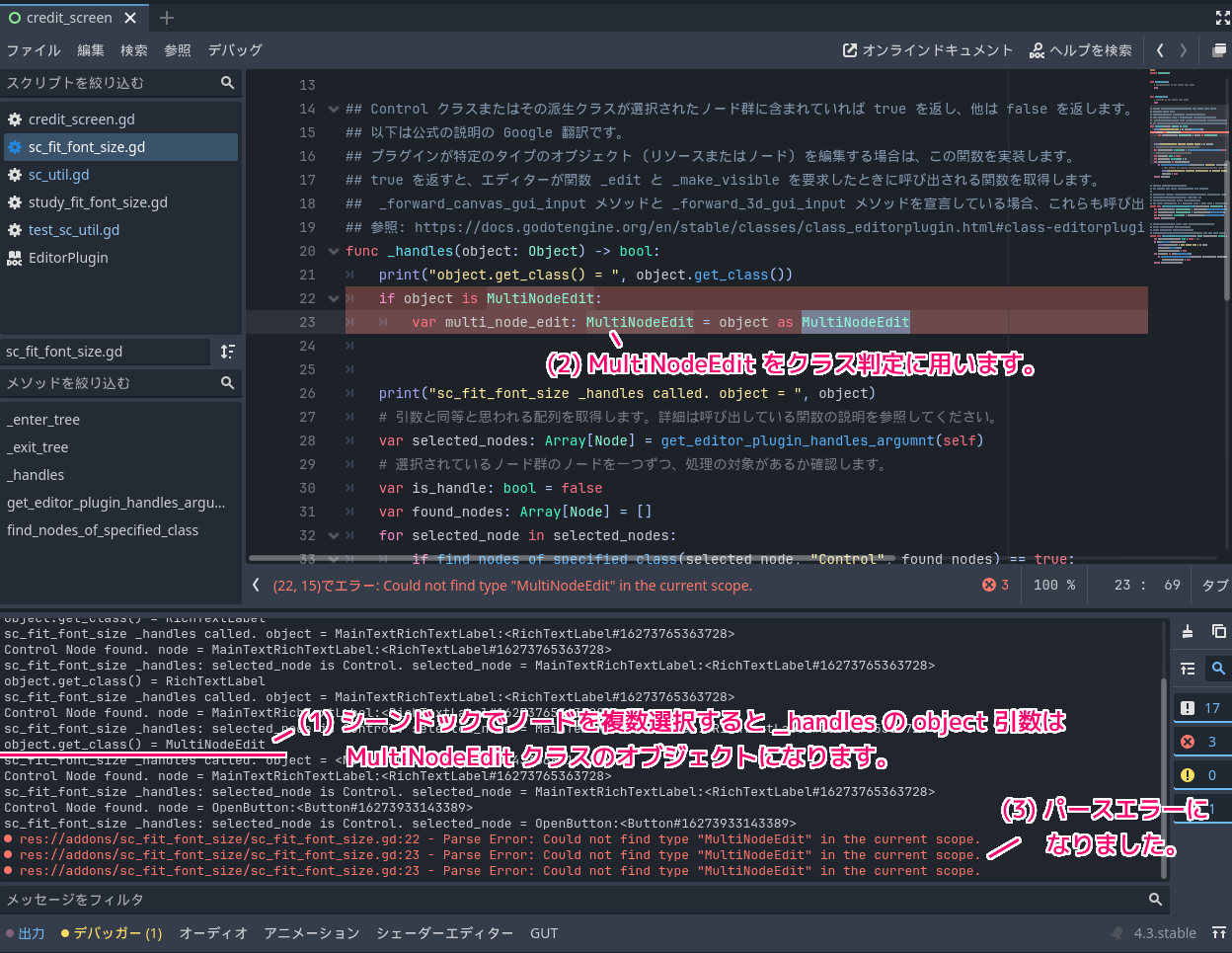
Task: Go to previous edit location arrow
Action: [1160, 50]
